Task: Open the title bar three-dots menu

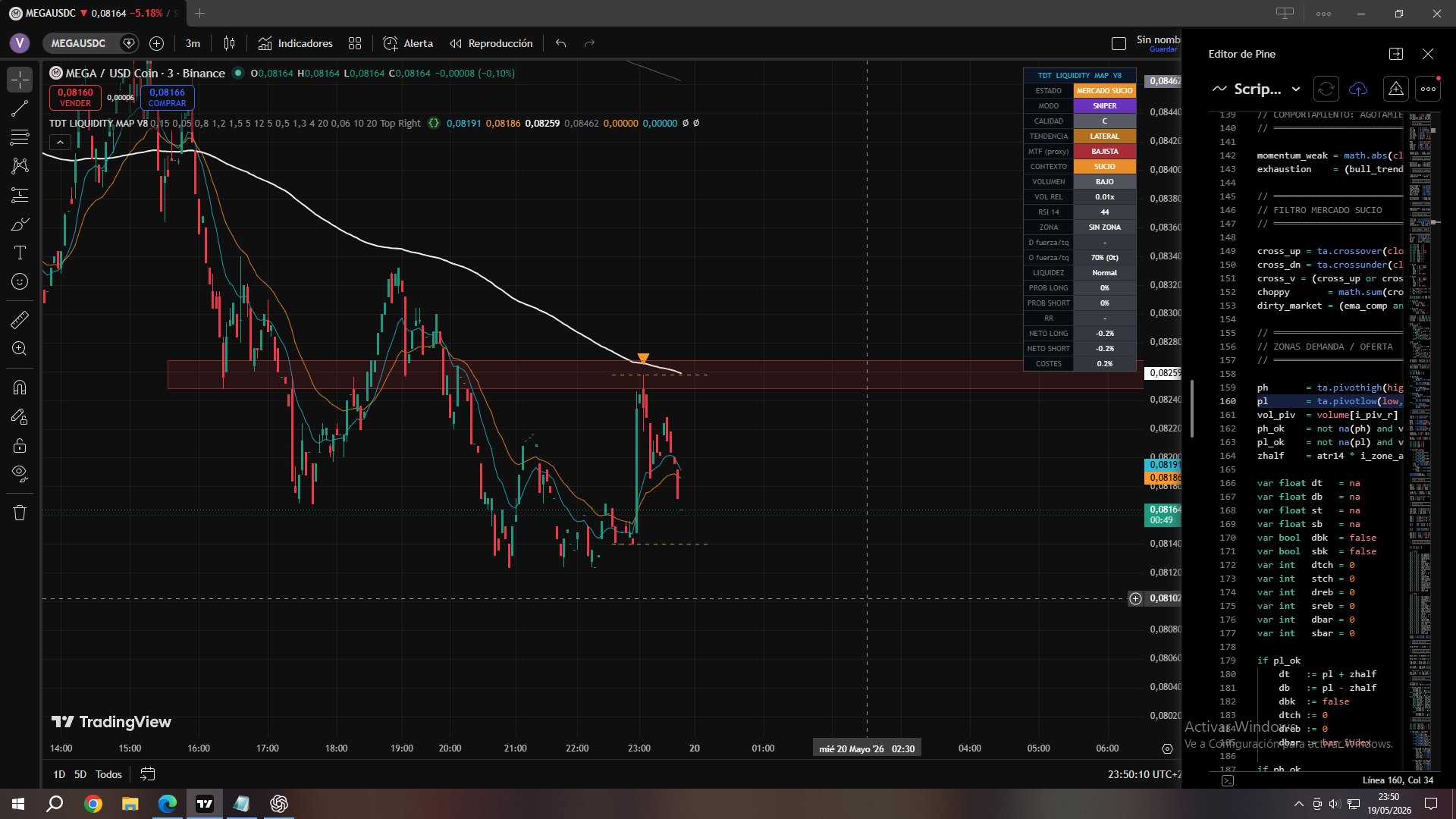Action: [x=1324, y=13]
